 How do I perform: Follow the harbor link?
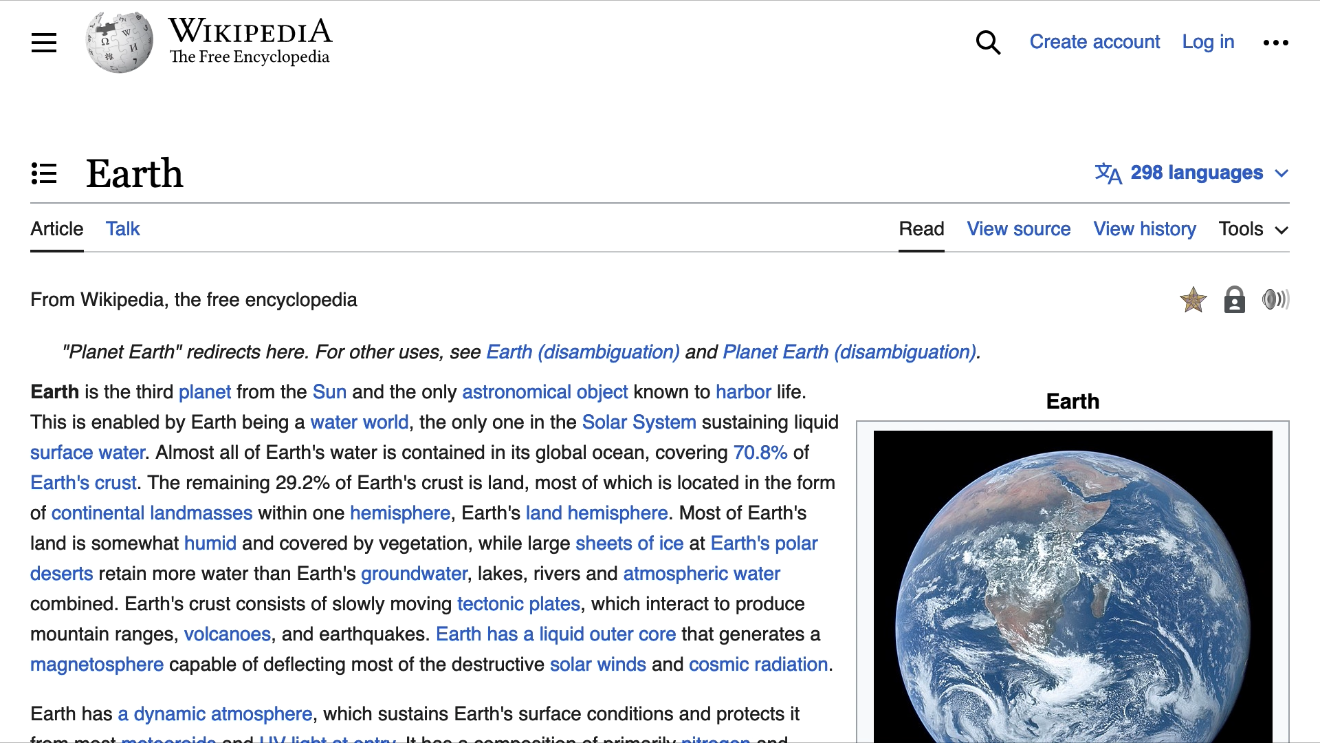click(744, 392)
